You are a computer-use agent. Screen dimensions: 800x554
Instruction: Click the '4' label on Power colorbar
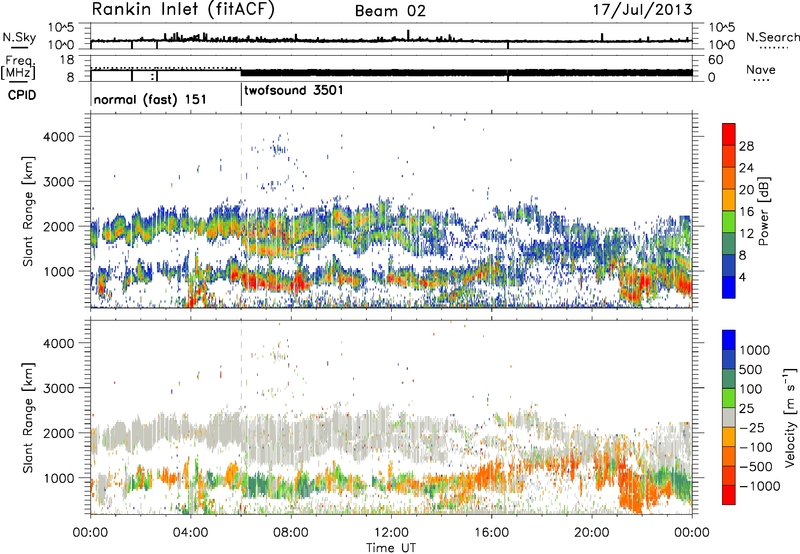coord(743,278)
